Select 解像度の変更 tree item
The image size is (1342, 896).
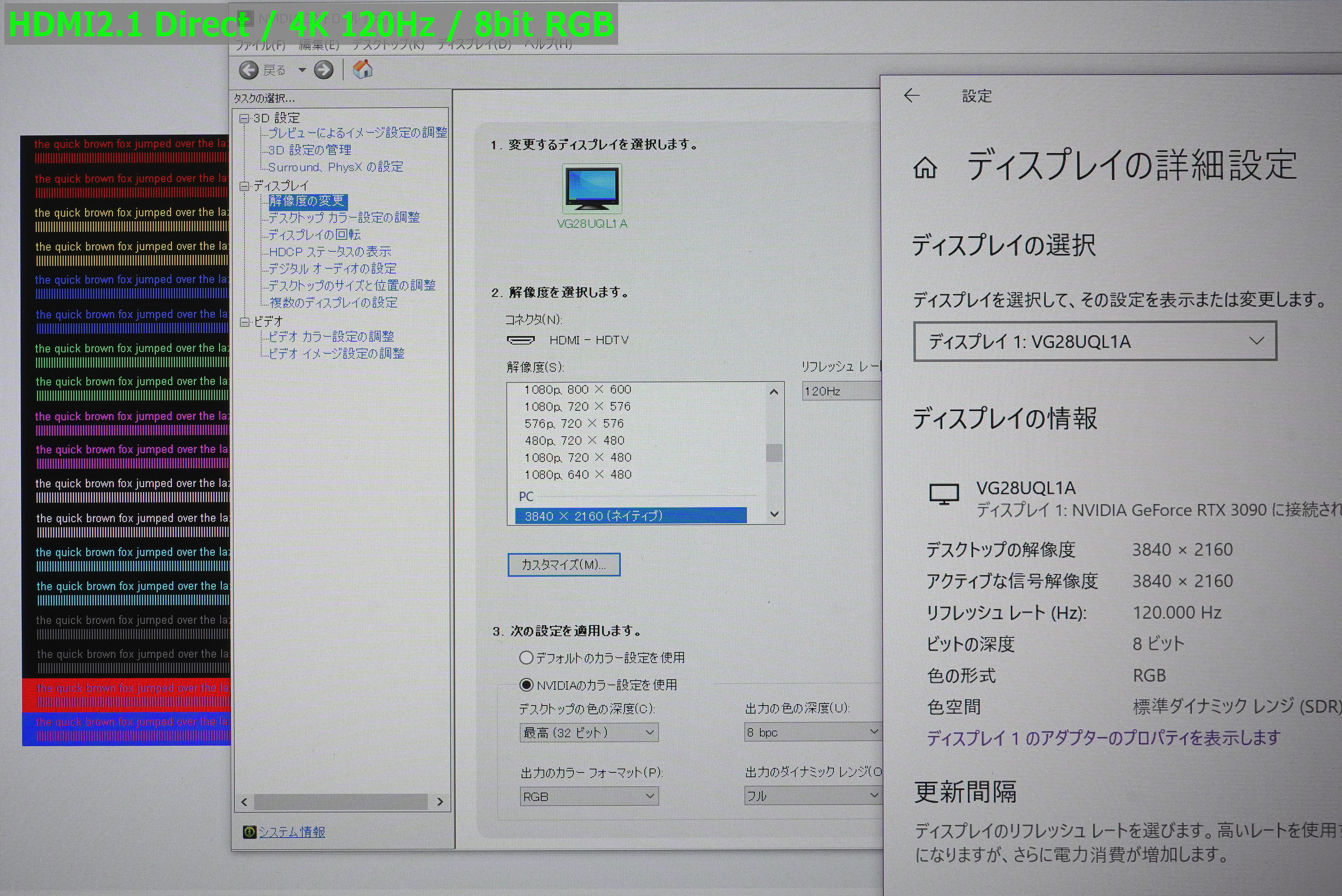point(307,201)
